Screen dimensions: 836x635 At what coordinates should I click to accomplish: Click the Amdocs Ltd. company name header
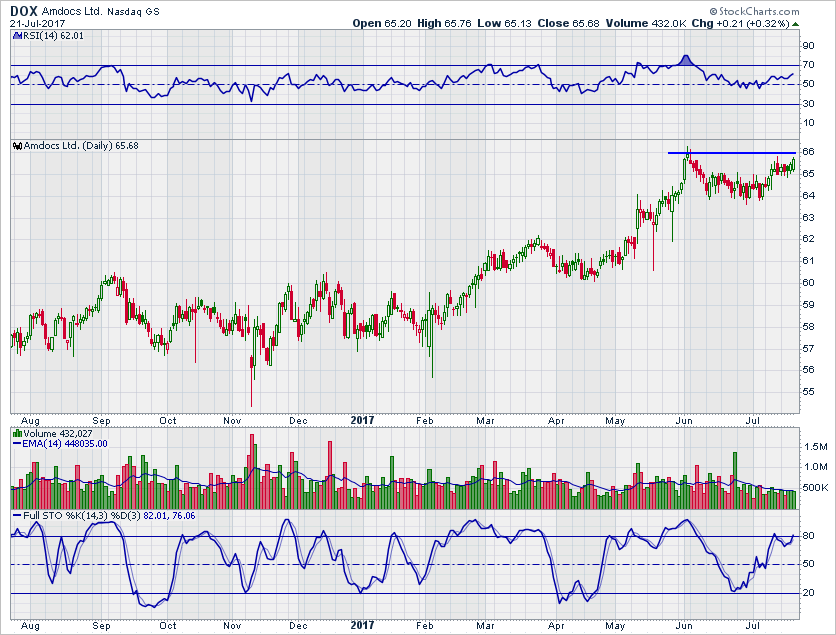[x=72, y=11]
